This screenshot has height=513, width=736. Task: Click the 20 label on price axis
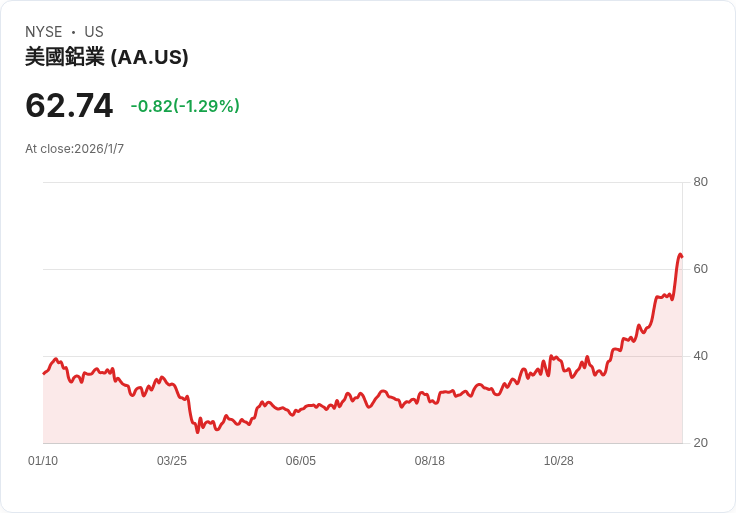click(x=701, y=443)
